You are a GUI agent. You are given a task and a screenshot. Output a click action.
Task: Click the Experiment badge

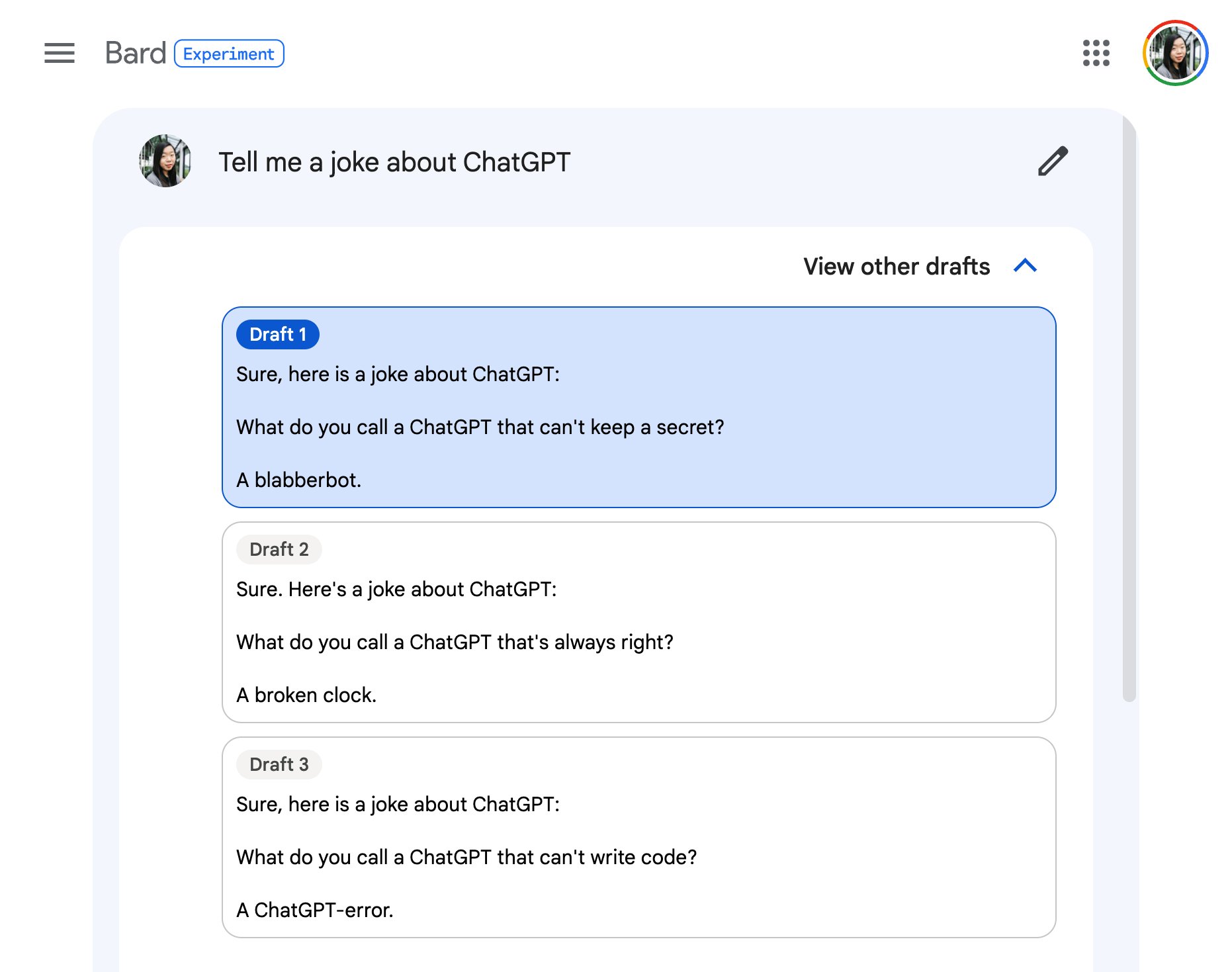point(229,54)
